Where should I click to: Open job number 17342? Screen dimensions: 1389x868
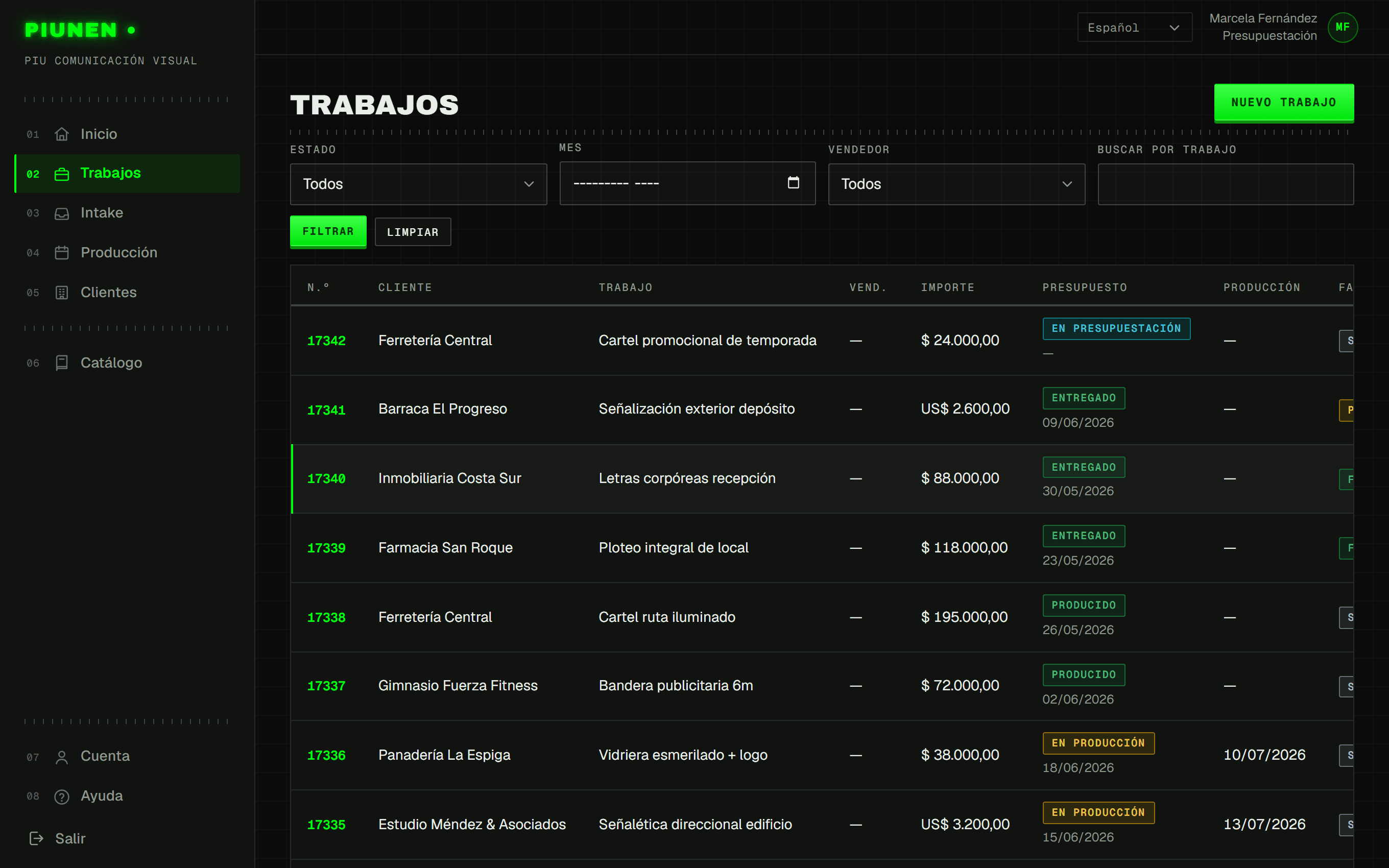coord(326,341)
